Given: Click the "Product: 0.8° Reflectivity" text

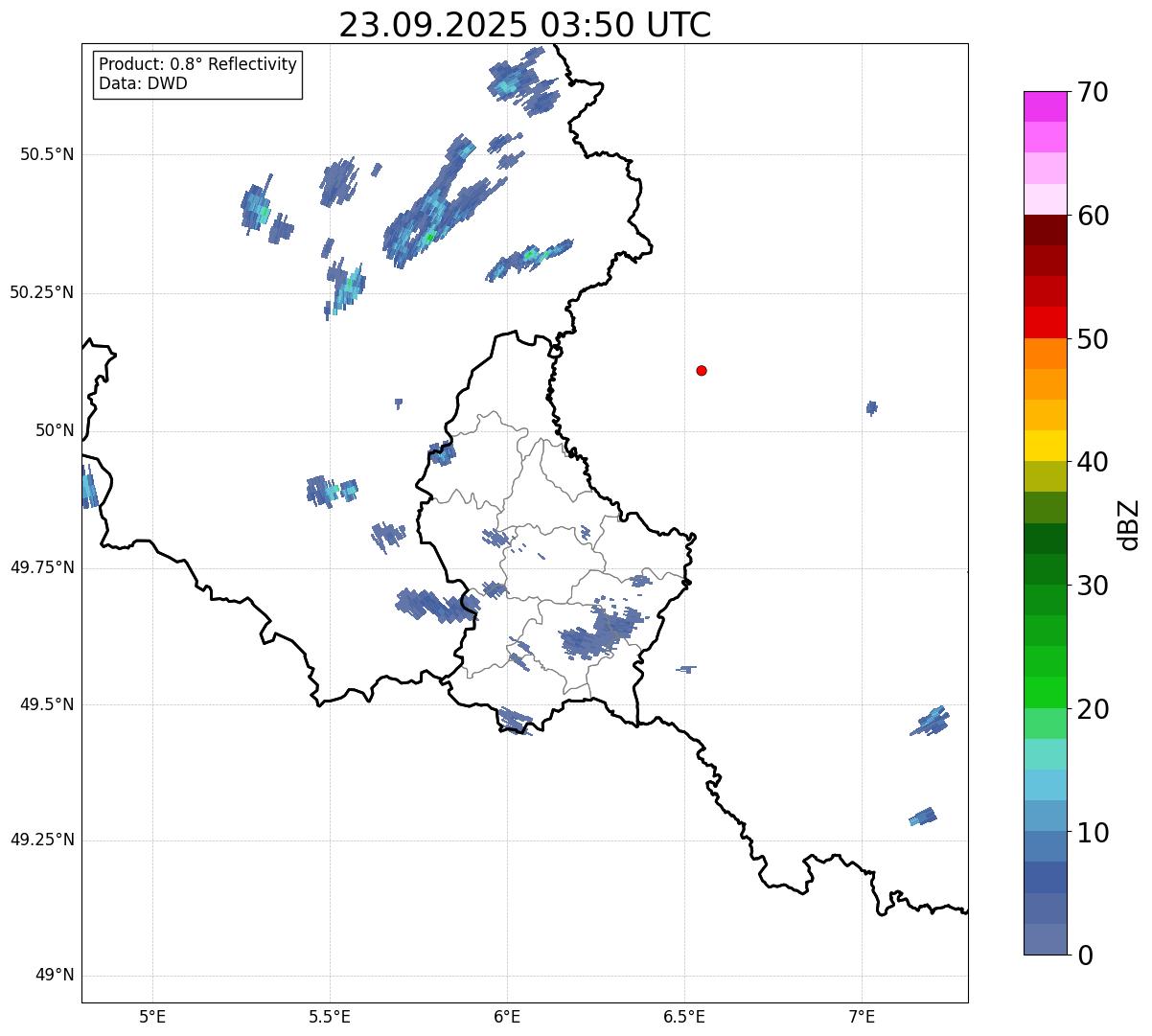Looking at the screenshot, I should tap(198, 64).
